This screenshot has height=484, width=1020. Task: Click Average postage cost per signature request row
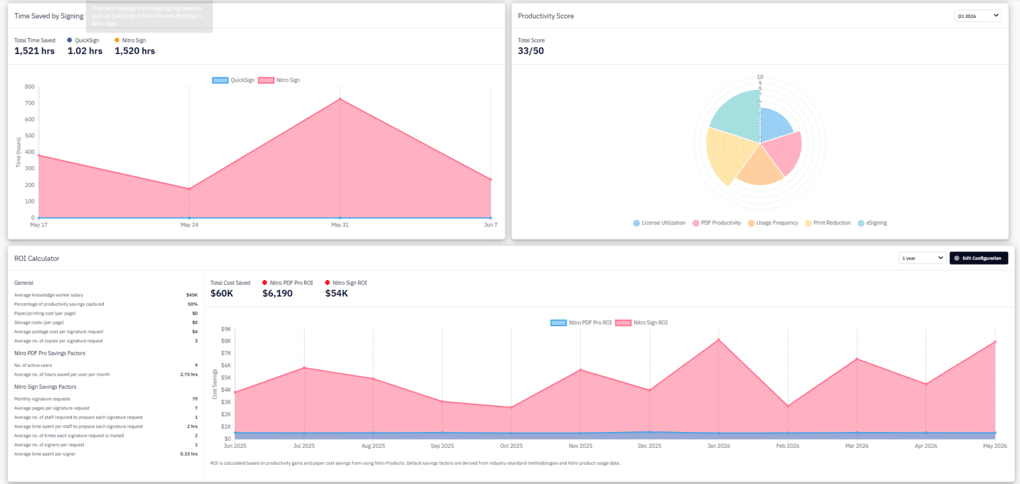[106, 331]
